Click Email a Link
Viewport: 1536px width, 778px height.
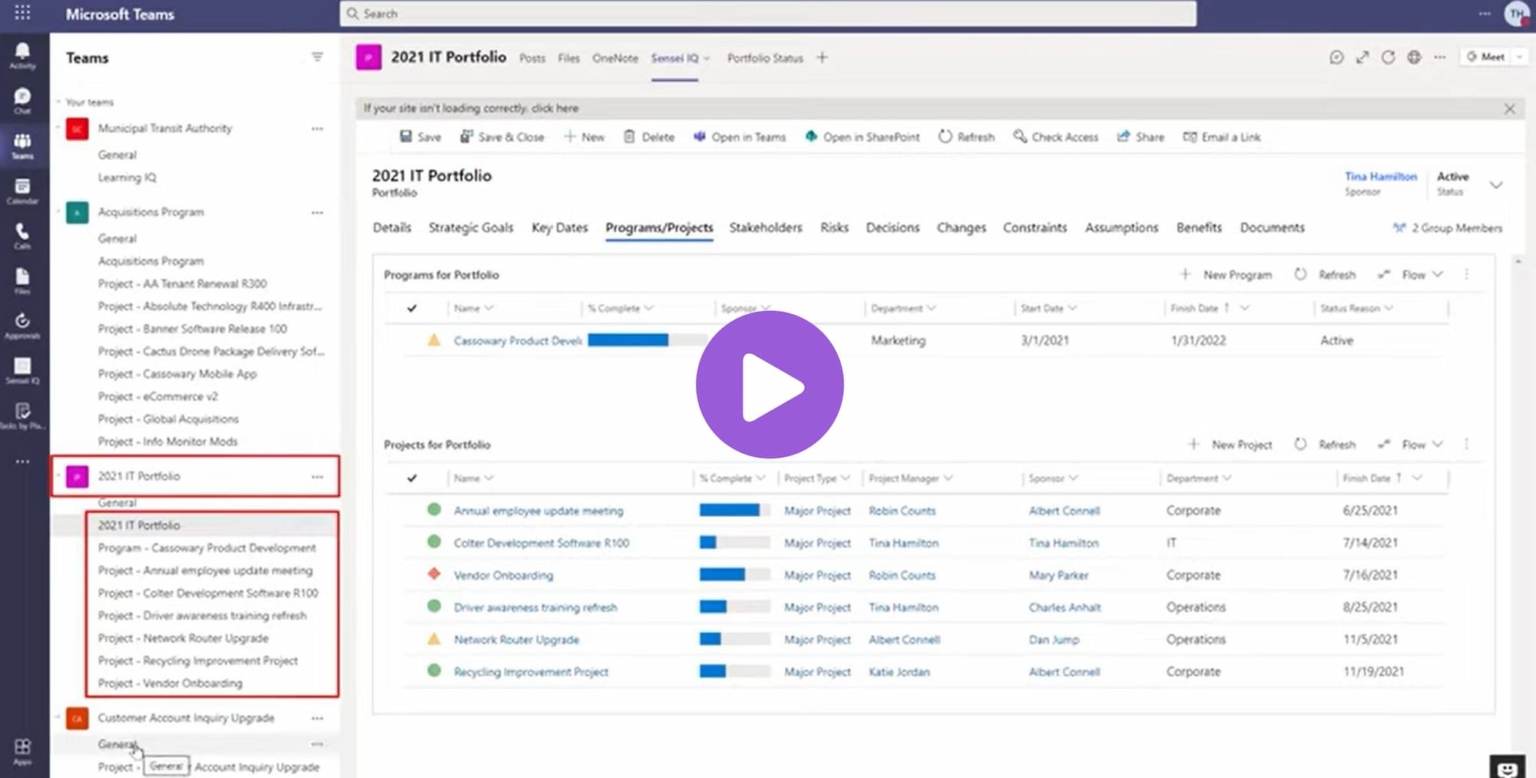pyautogui.click(x=1221, y=137)
